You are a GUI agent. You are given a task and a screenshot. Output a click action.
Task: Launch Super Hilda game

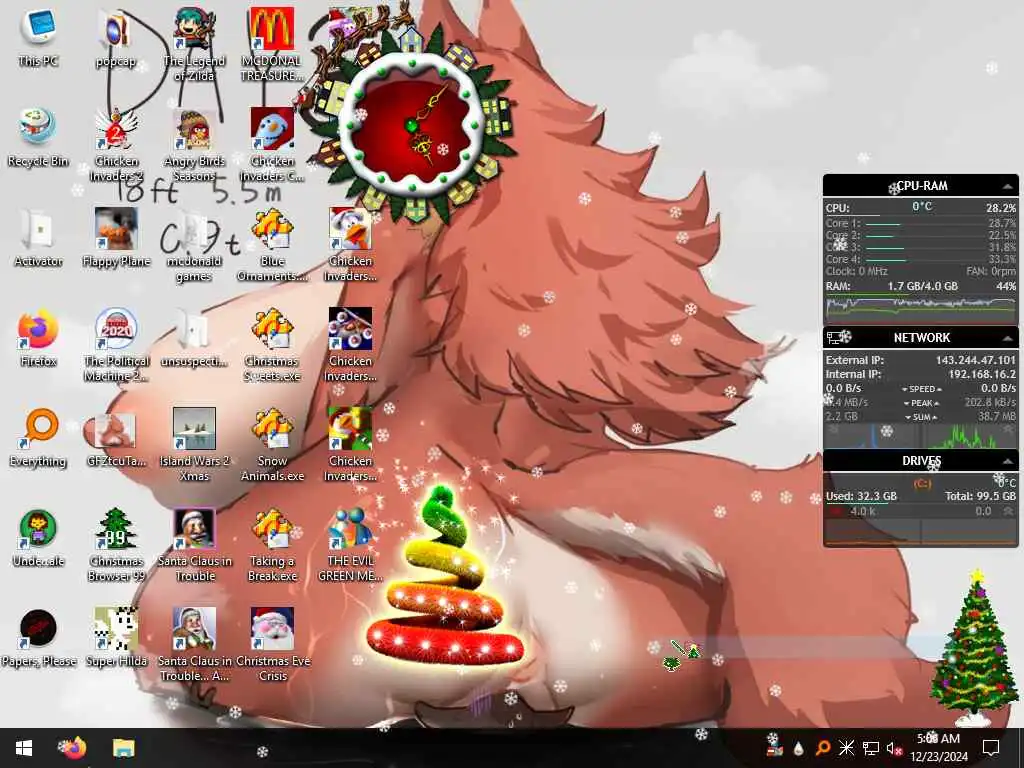click(116, 637)
